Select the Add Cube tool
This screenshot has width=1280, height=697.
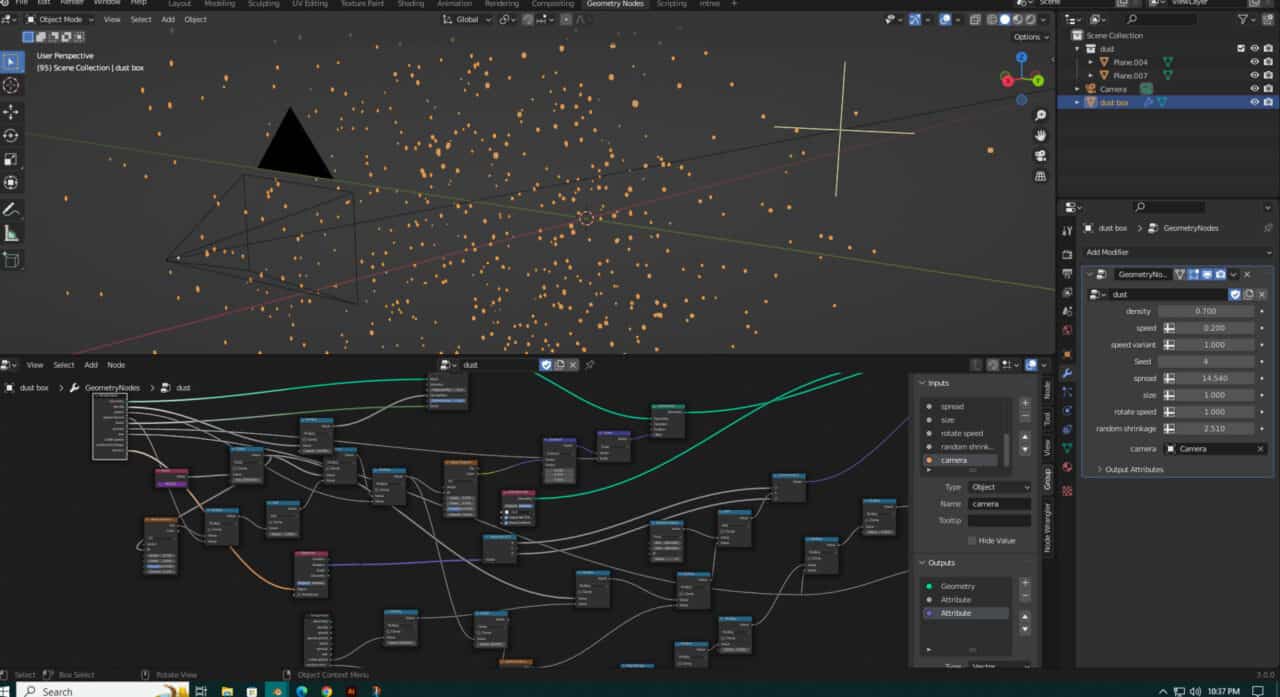12,261
